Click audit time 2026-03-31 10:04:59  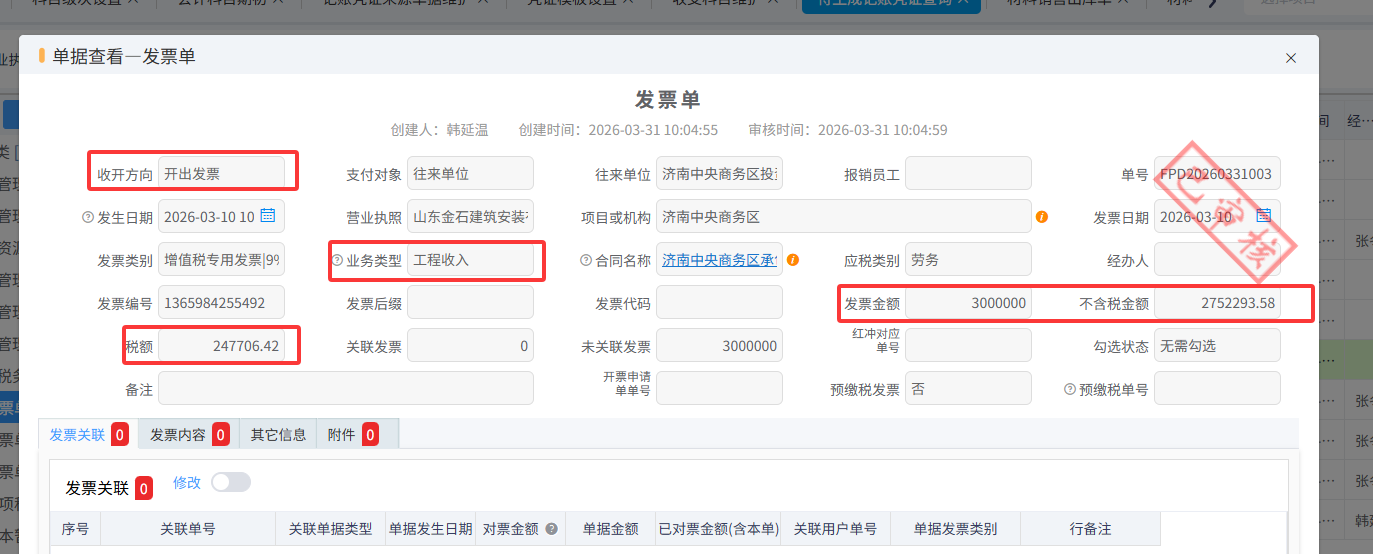(882, 130)
